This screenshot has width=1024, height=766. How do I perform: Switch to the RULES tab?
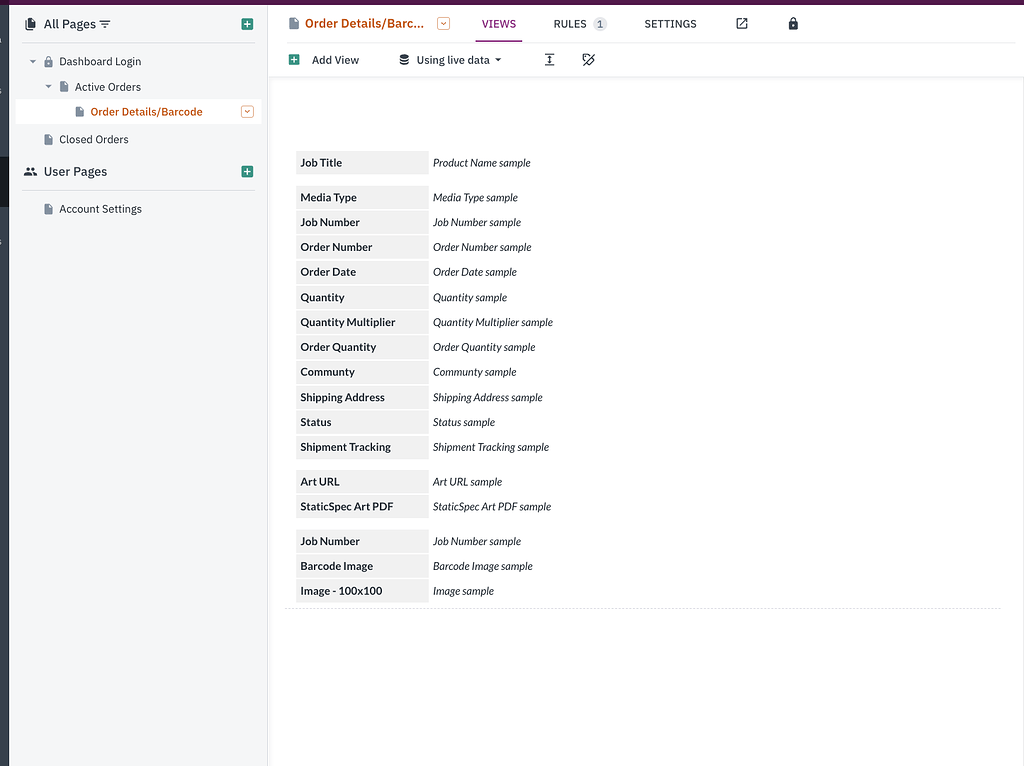pyautogui.click(x=569, y=23)
